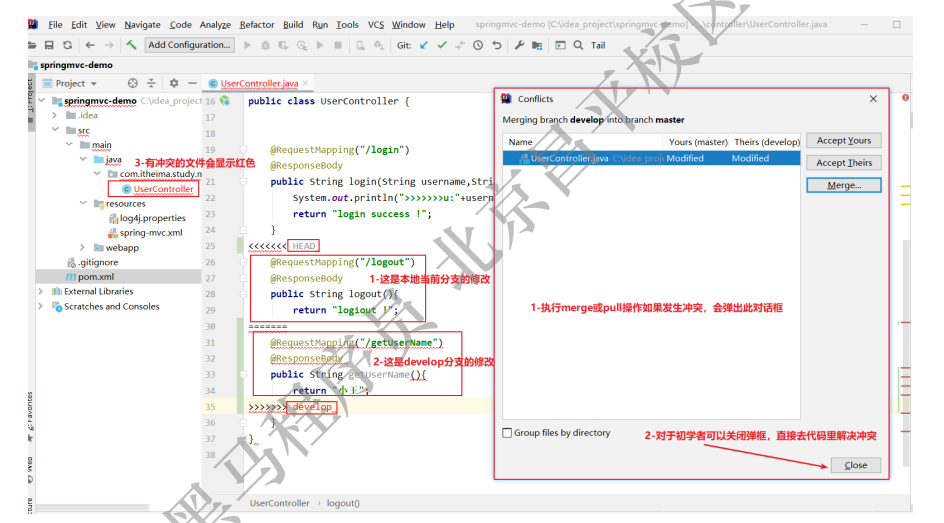Click the Tail toolbar button
Image resolution: width=944 pixels, height=523 pixels.
tap(598, 45)
